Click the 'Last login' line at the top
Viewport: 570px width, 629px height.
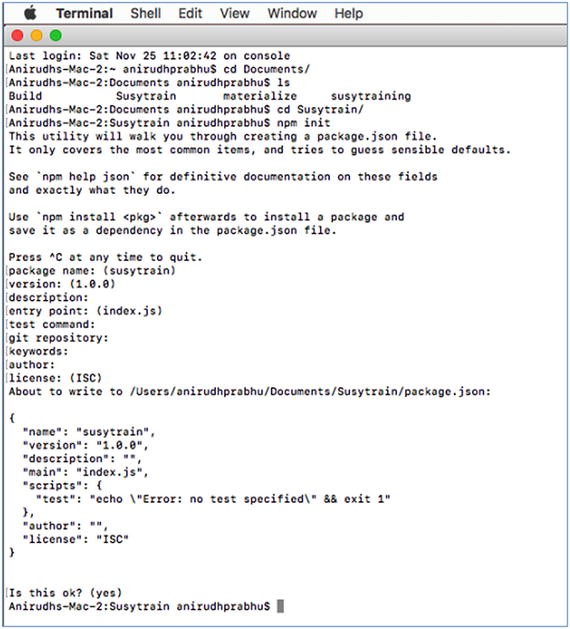tap(149, 56)
